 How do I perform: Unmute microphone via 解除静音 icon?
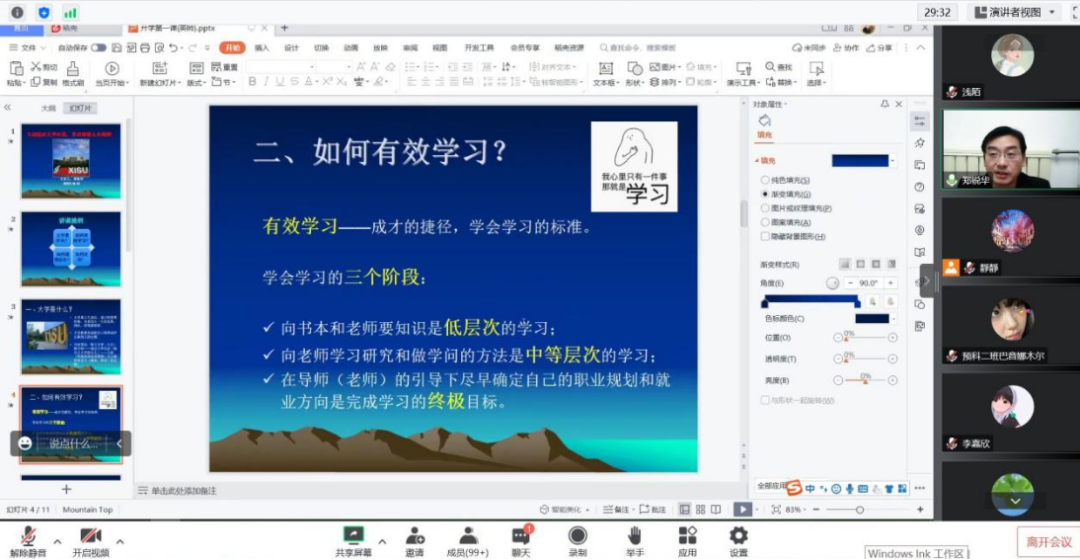[29, 536]
